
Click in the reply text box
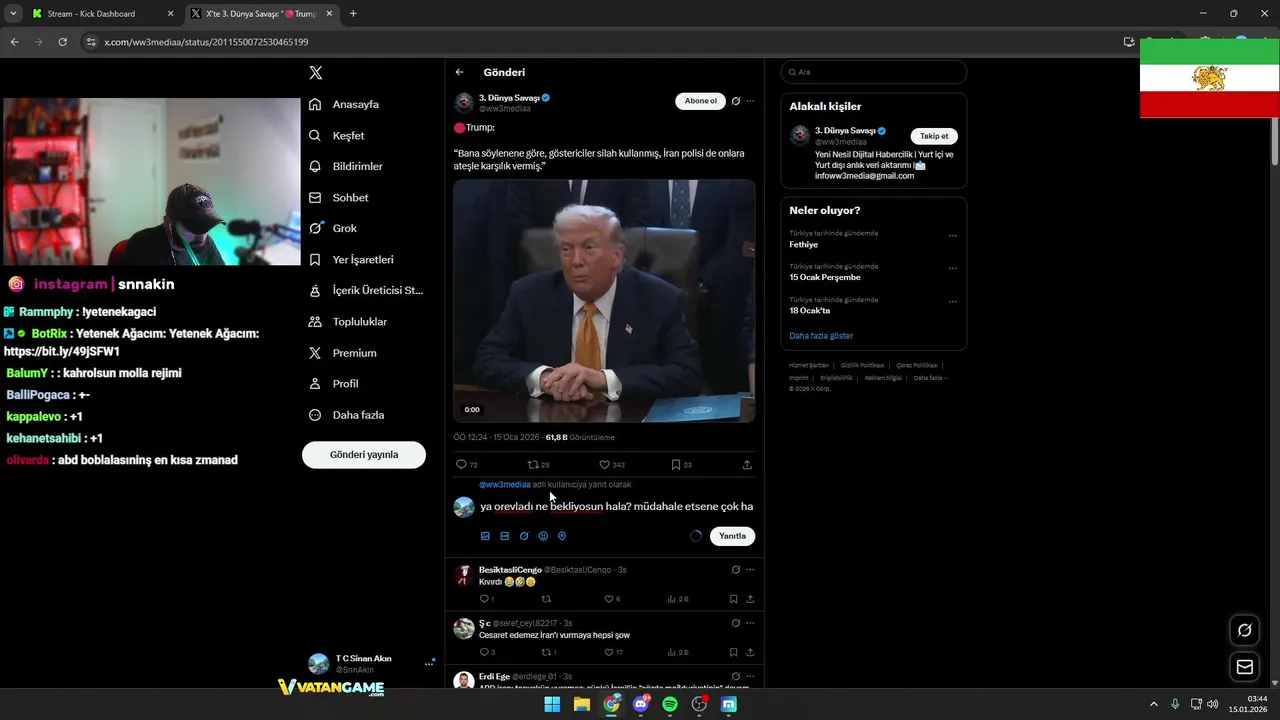(x=616, y=507)
